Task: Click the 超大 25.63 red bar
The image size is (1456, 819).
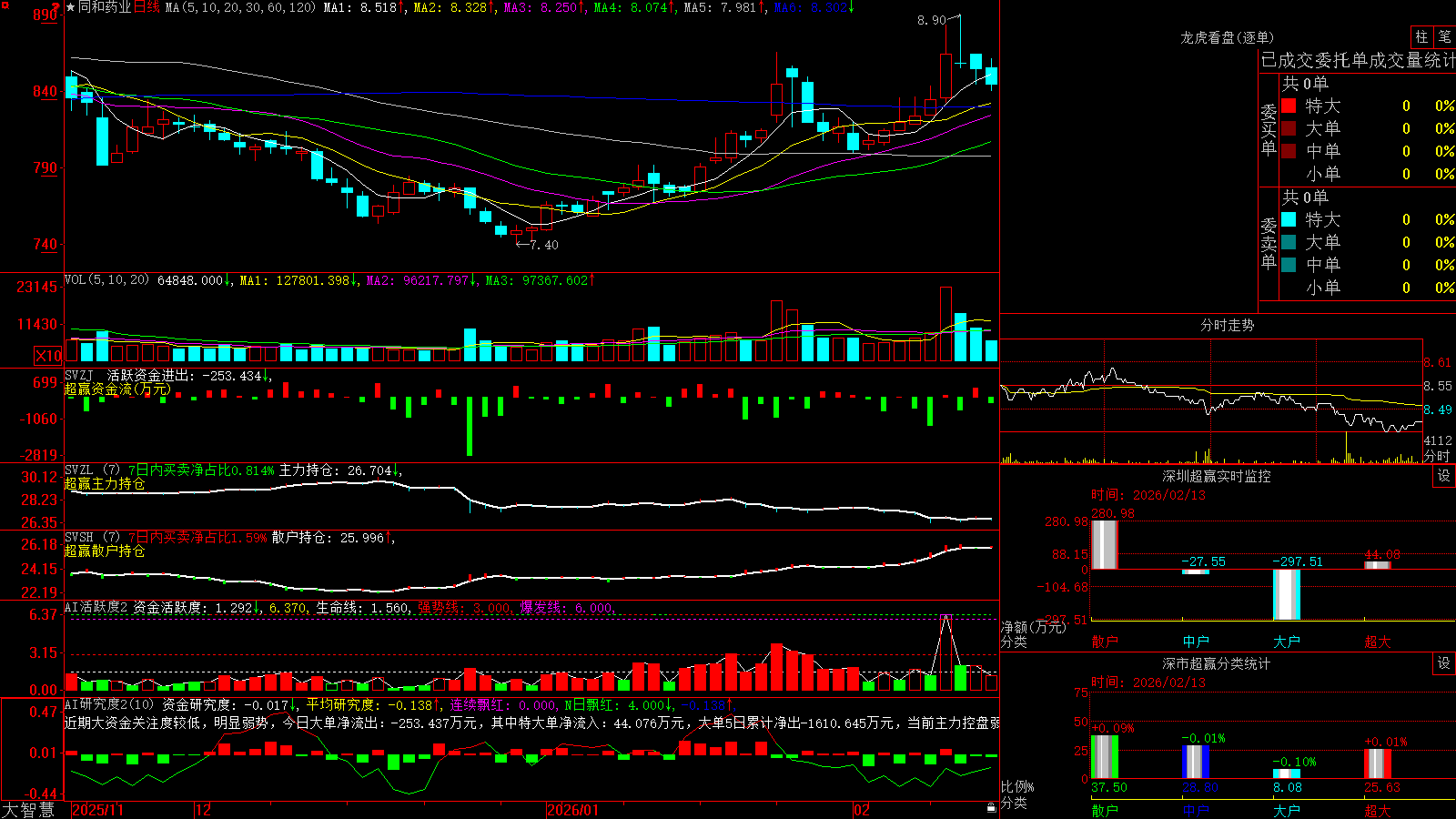Action: click(x=1377, y=764)
